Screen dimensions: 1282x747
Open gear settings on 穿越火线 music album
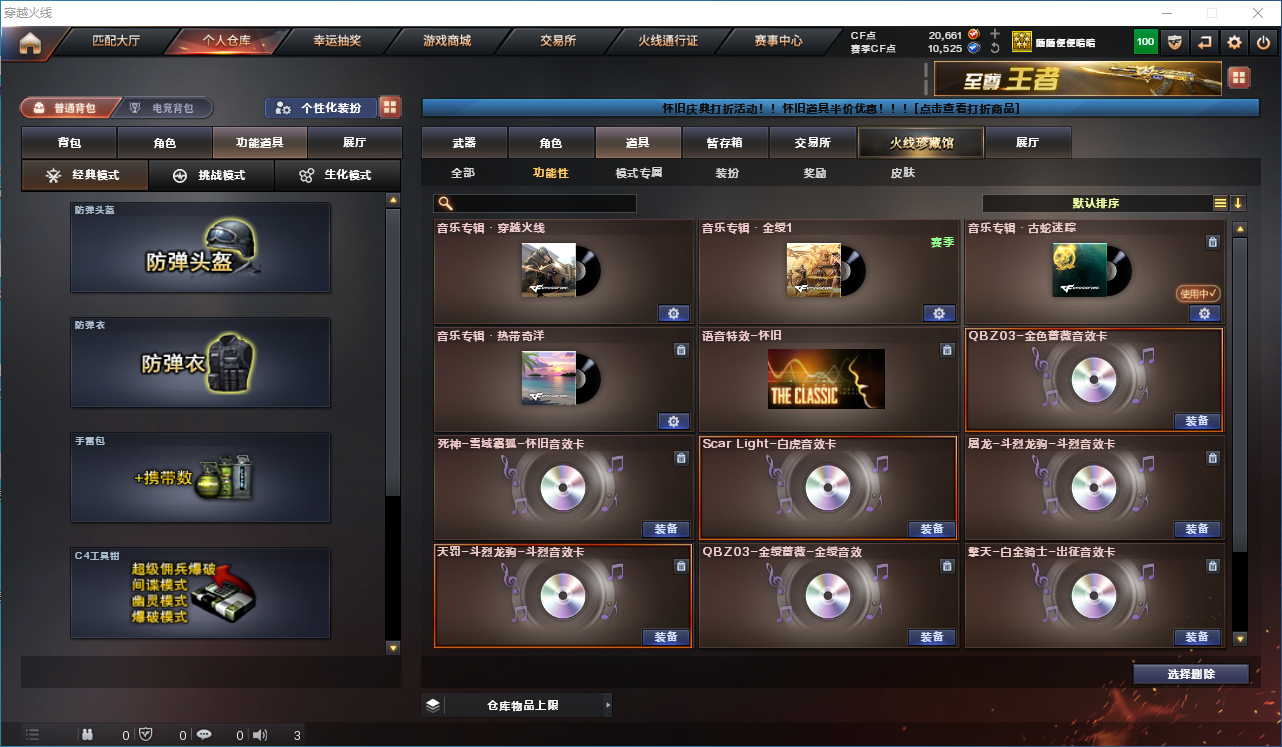673,313
